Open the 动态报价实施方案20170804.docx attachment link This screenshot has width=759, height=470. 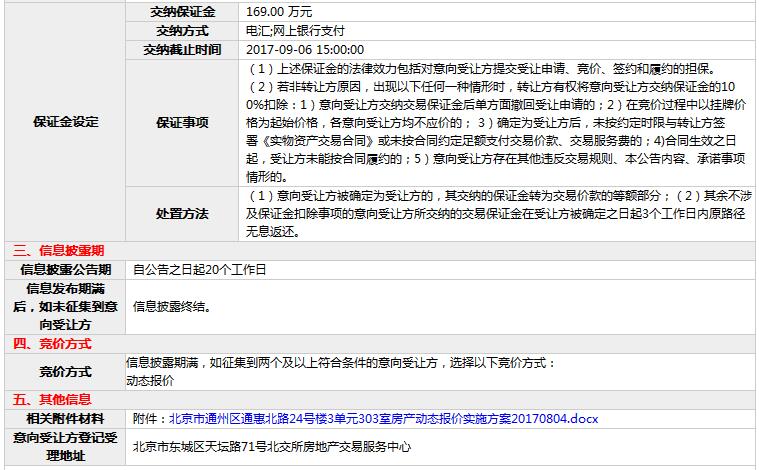tap(383, 418)
